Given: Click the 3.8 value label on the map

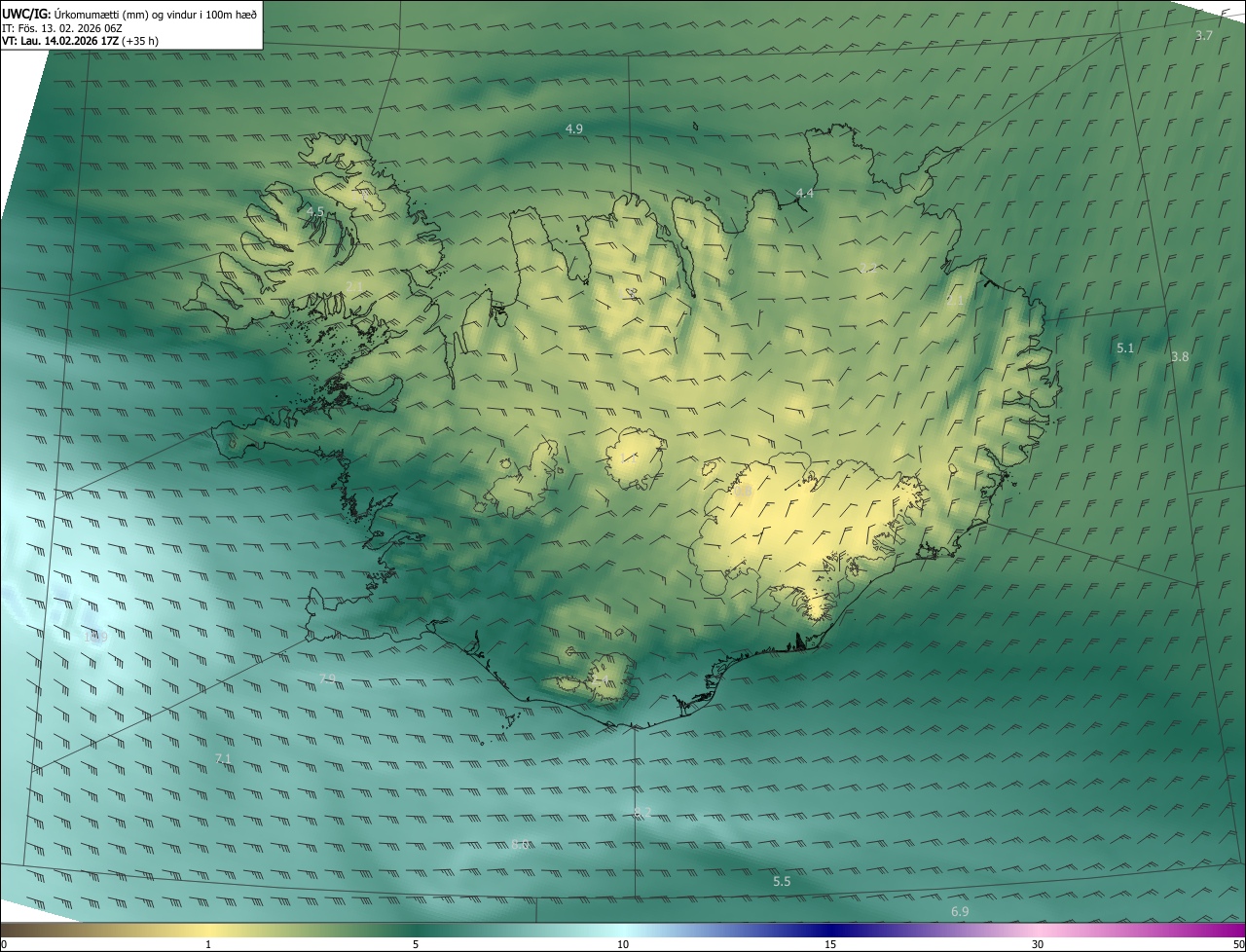Looking at the screenshot, I should click(1180, 356).
